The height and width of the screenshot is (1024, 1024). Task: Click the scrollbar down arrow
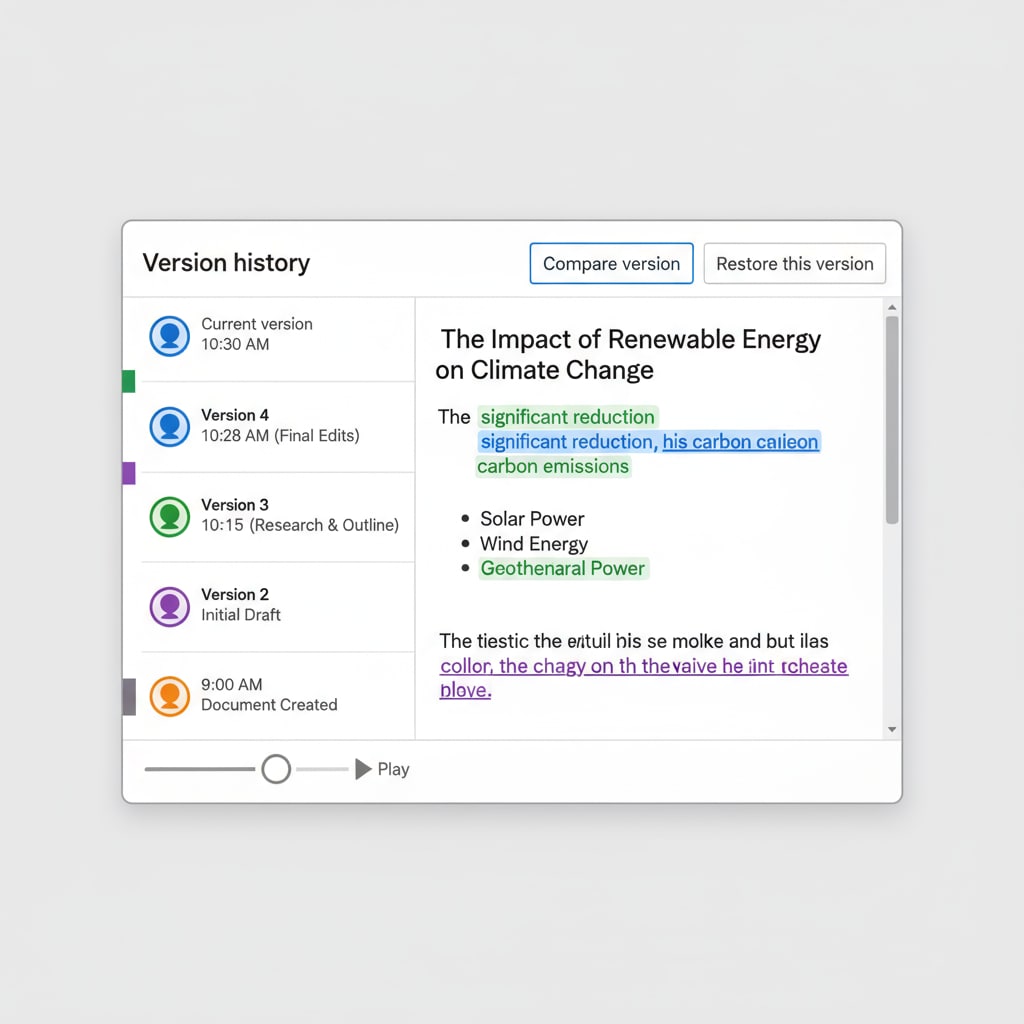click(x=892, y=730)
